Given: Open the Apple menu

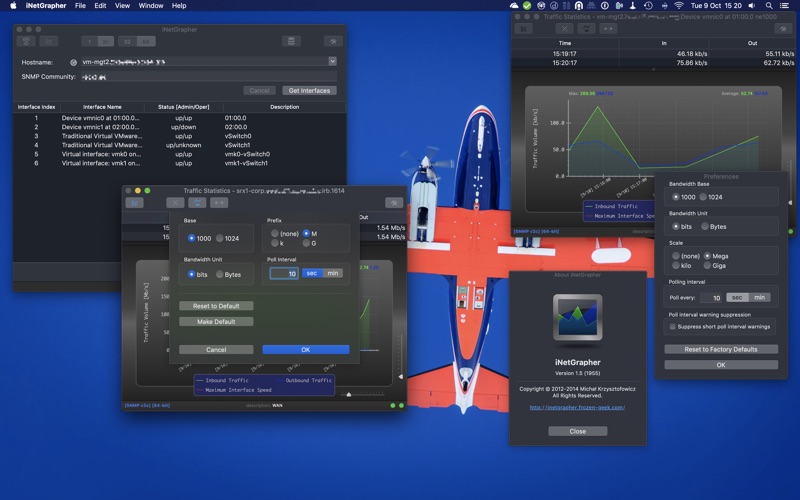Looking at the screenshot, I should click(14, 6).
